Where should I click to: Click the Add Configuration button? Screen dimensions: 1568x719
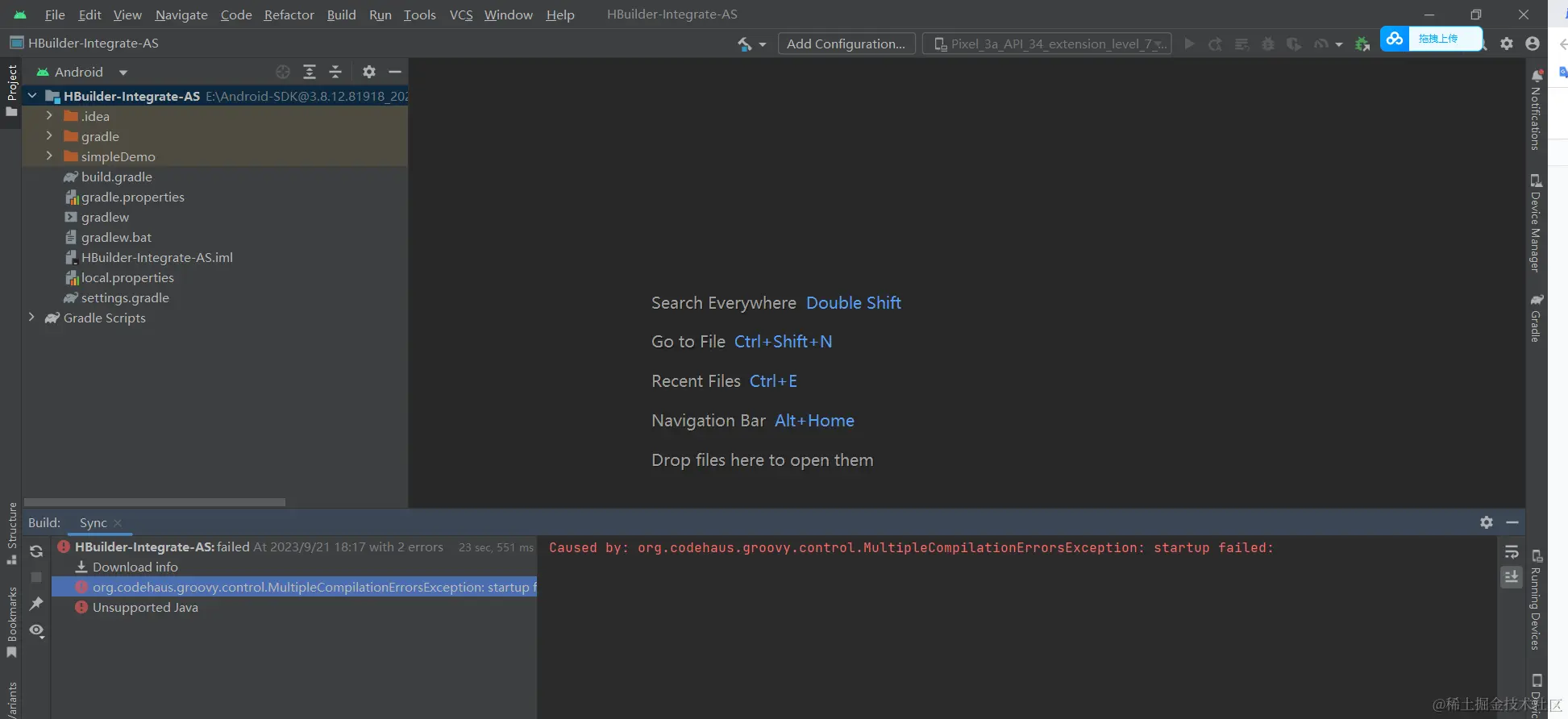846,44
